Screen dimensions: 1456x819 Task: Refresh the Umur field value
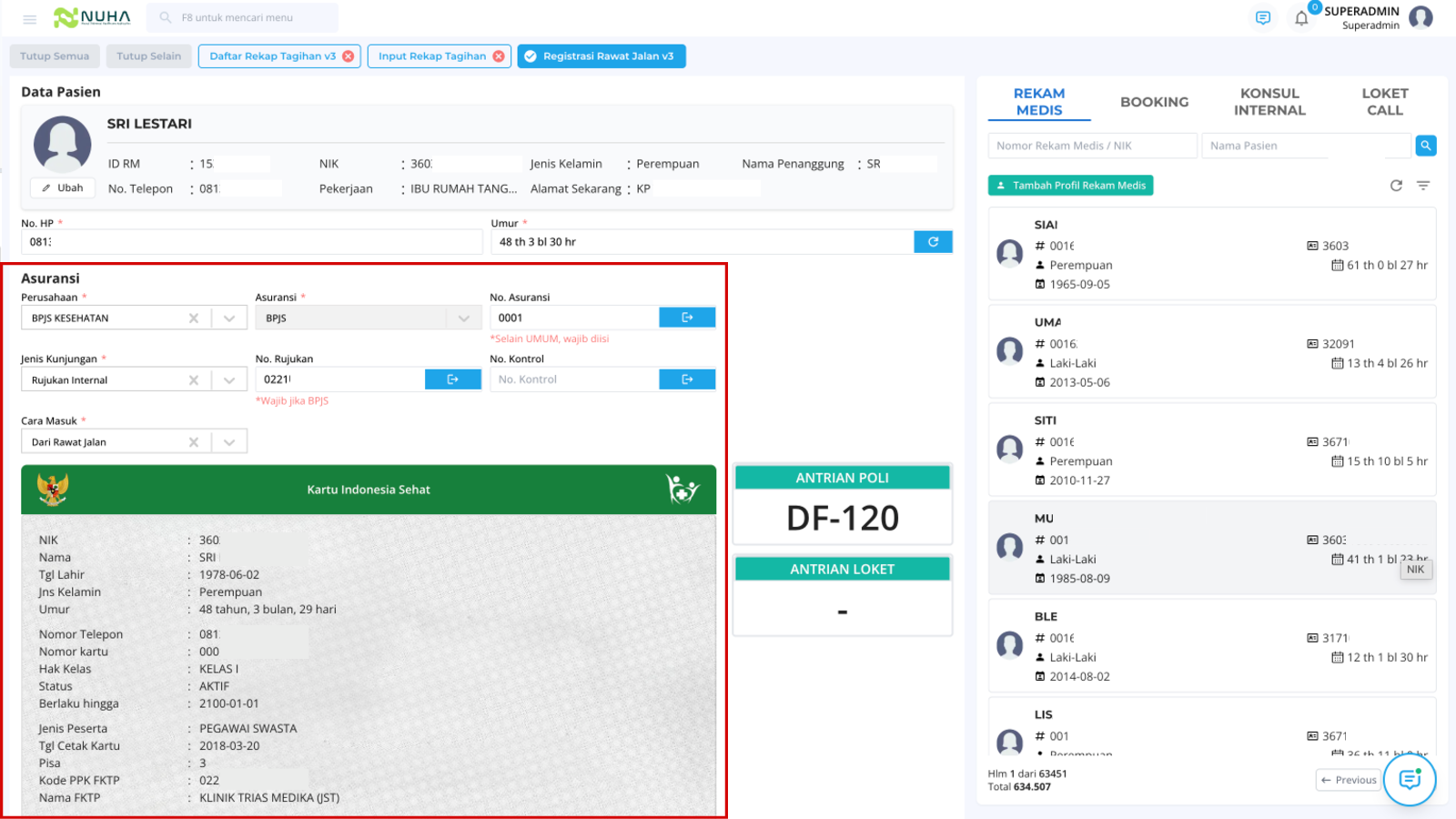933,242
